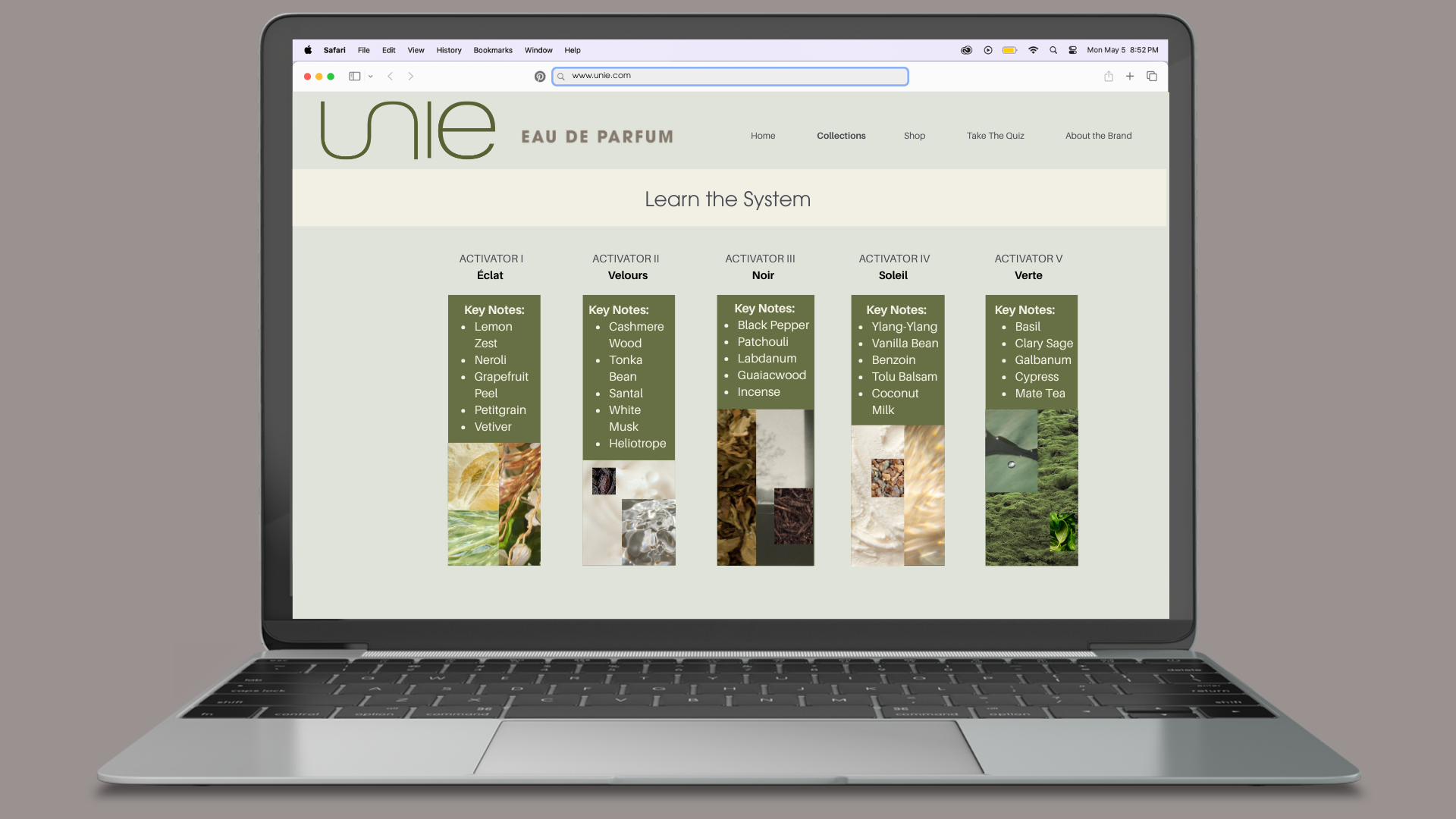Click the Noir name label
The height and width of the screenshot is (819, 1456).
(x=763, y=275)
